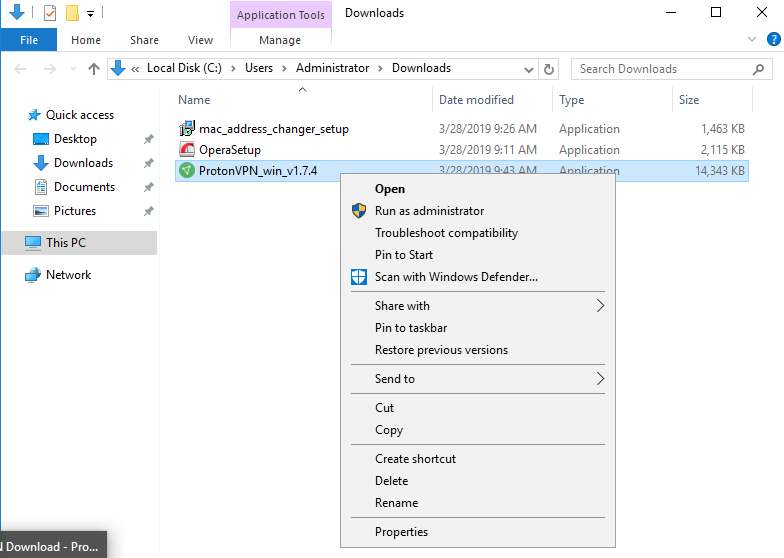
Task: Click the ProtonVPN installer file icon
Action: pyautogui.click(x=187, y=170)
